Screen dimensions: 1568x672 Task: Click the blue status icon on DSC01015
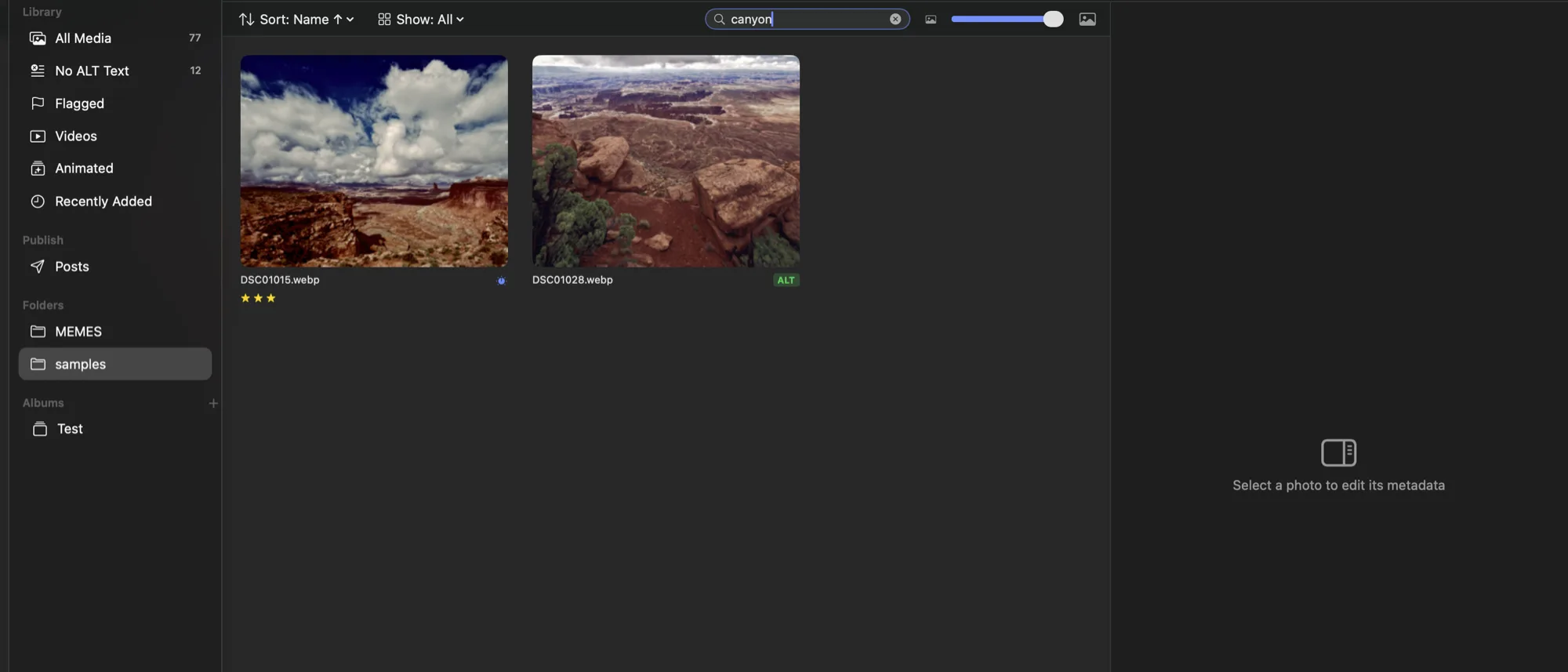pos(501,280)
